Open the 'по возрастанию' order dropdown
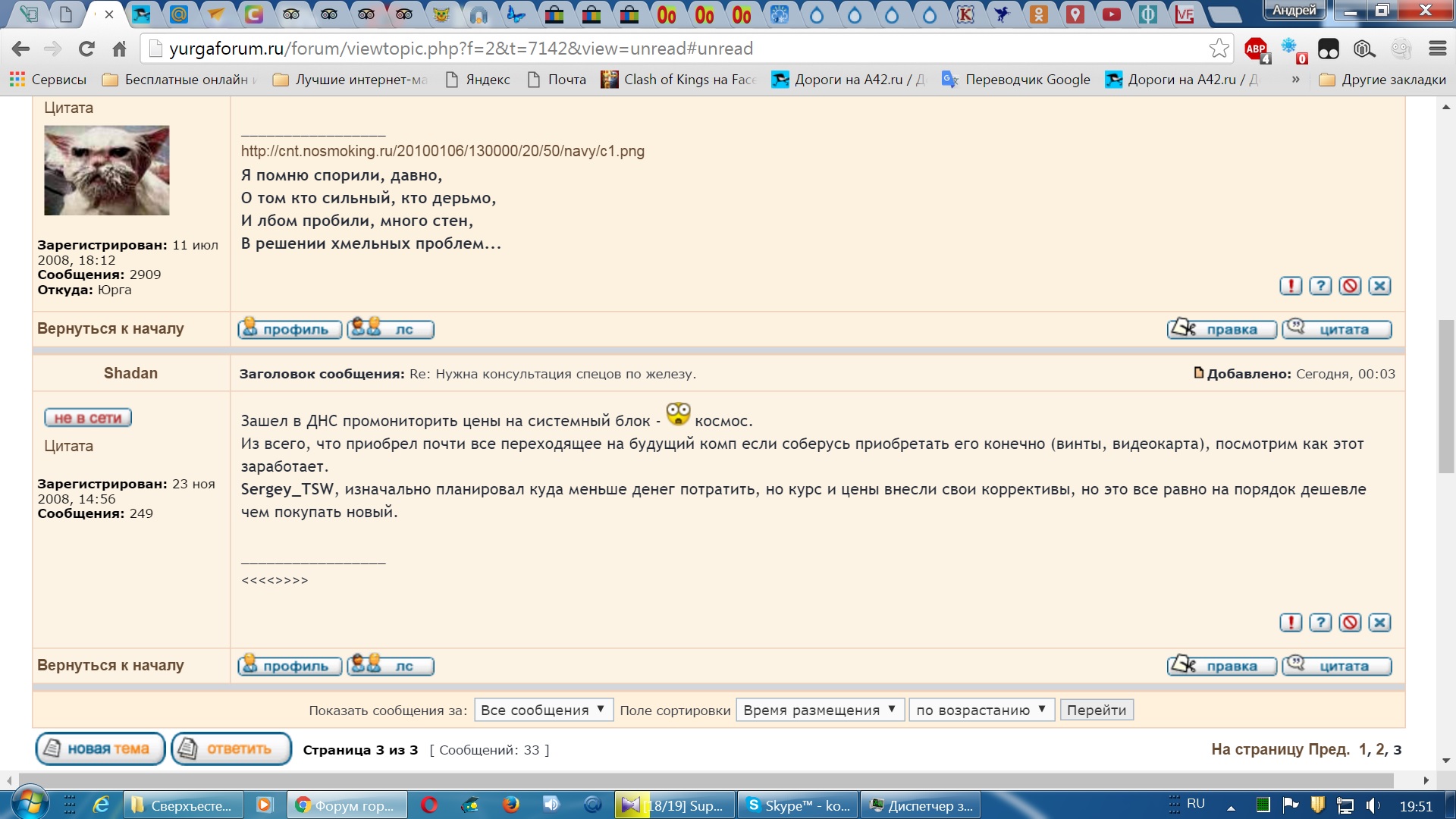The height and width of the screenshot is (819, 1456). coord(981,710)
